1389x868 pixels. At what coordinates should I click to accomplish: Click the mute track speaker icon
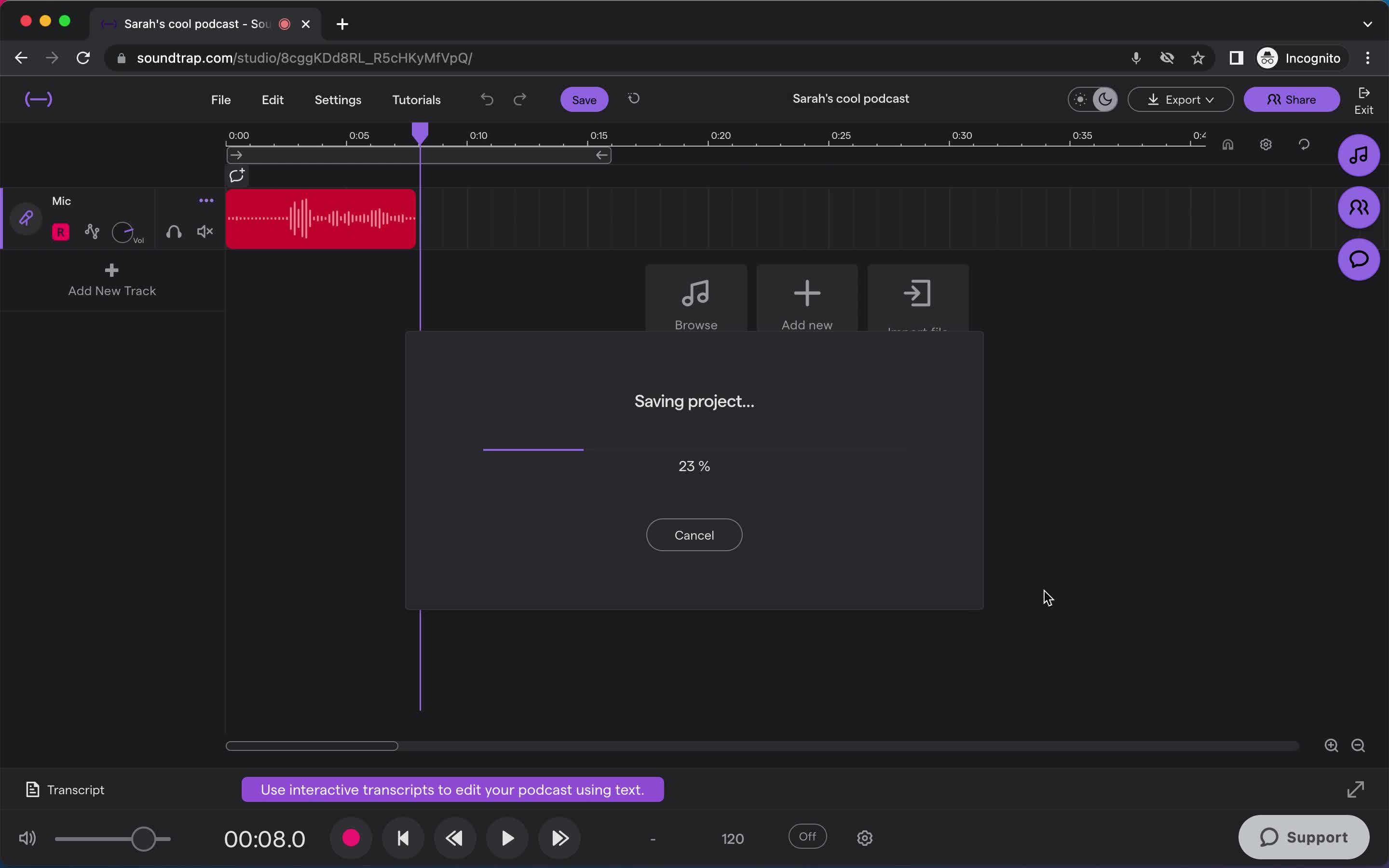point(205,232)
